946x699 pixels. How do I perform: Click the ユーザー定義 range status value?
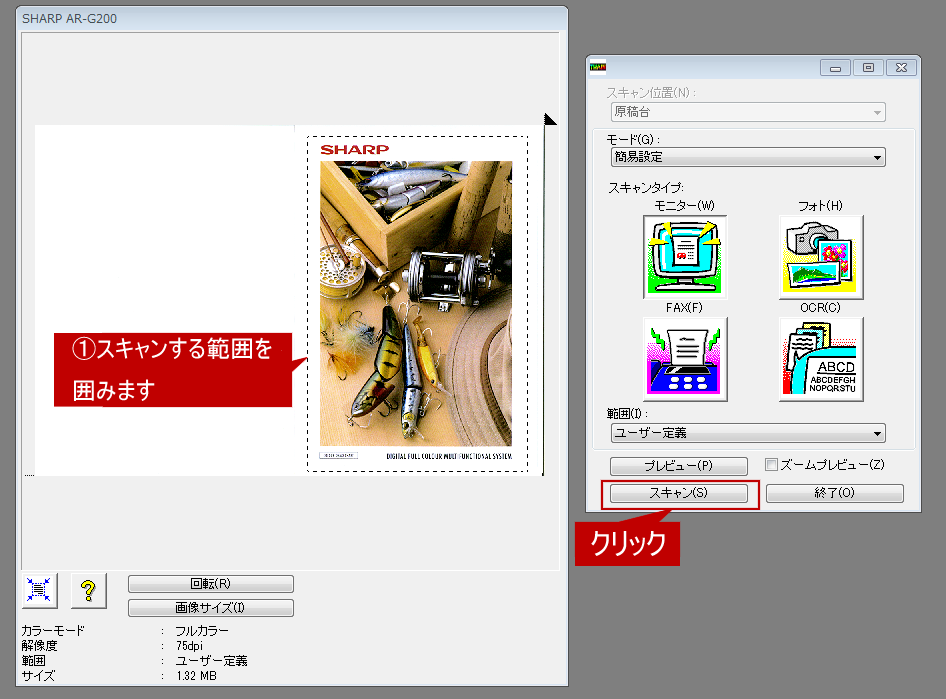[211, 661]
